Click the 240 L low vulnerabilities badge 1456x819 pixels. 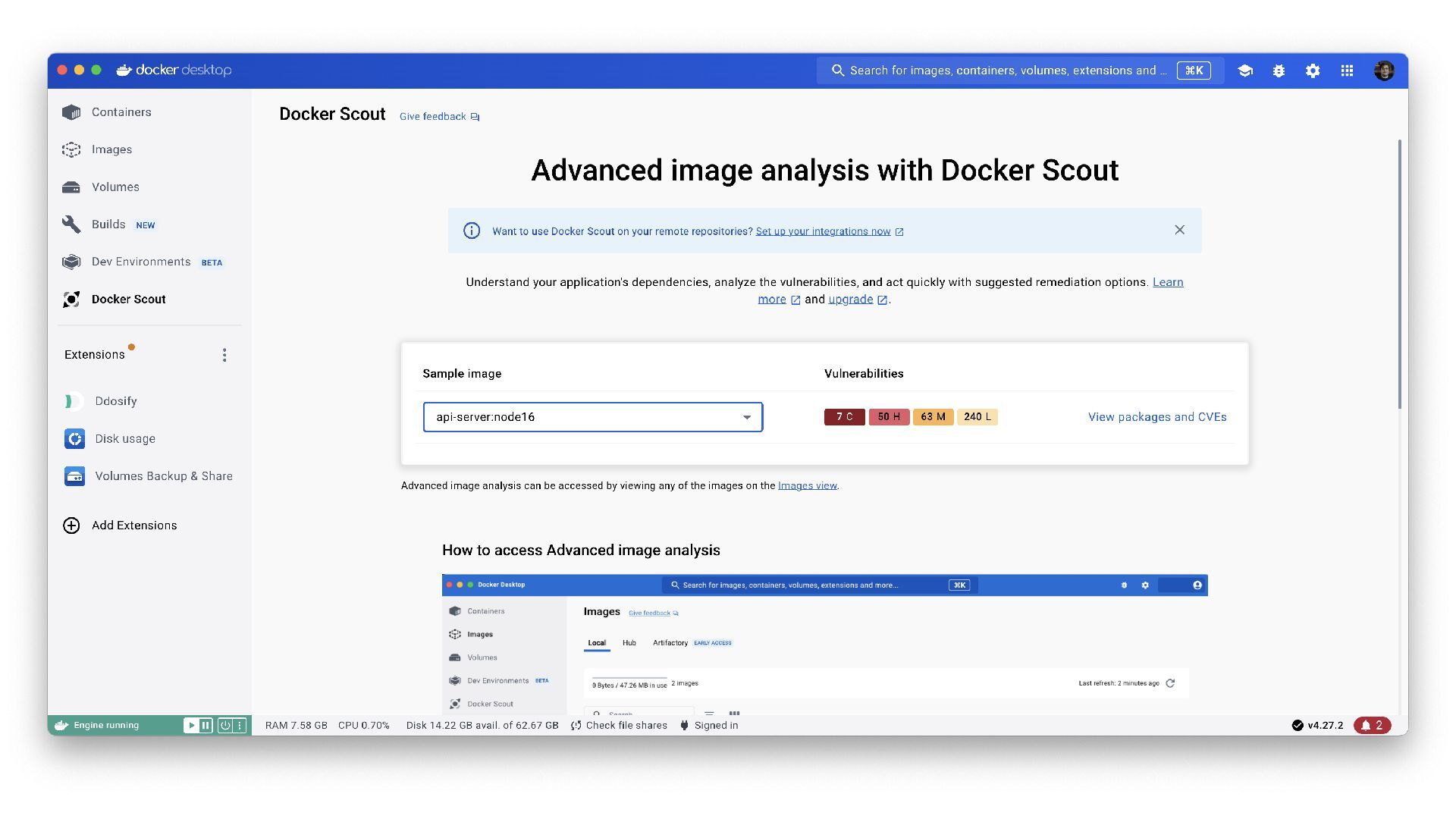click(x=977, y=417)
